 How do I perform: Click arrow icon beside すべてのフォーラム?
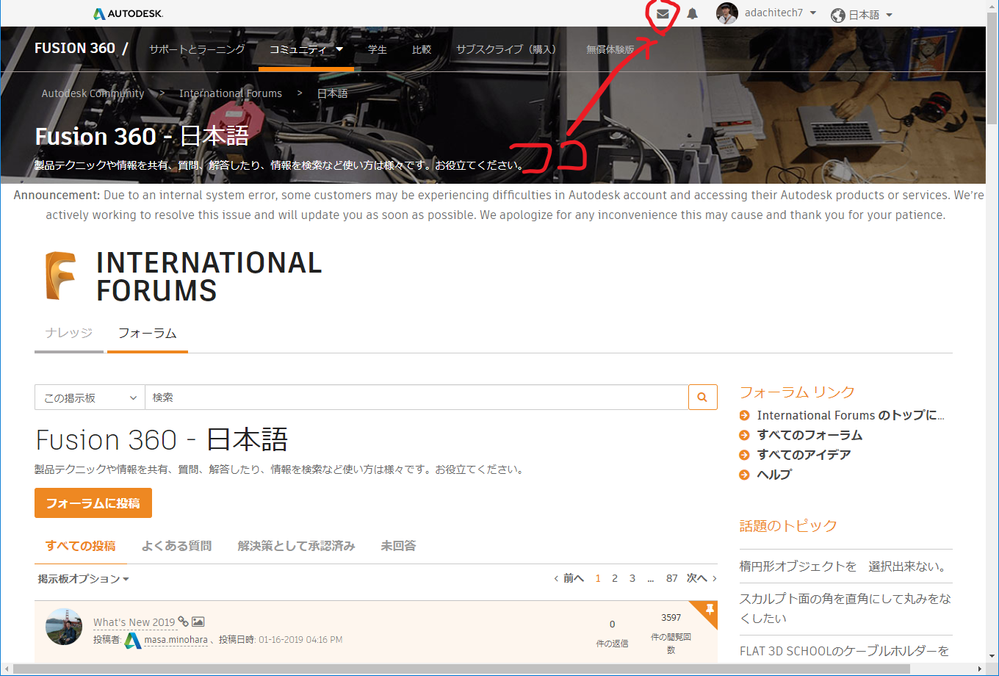pos(744,435)
